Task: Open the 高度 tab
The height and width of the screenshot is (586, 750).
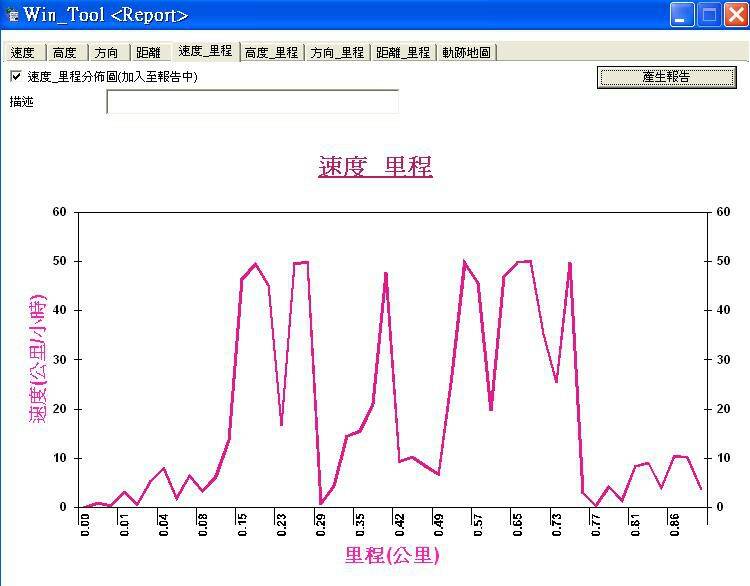Action: coord(65,53)
